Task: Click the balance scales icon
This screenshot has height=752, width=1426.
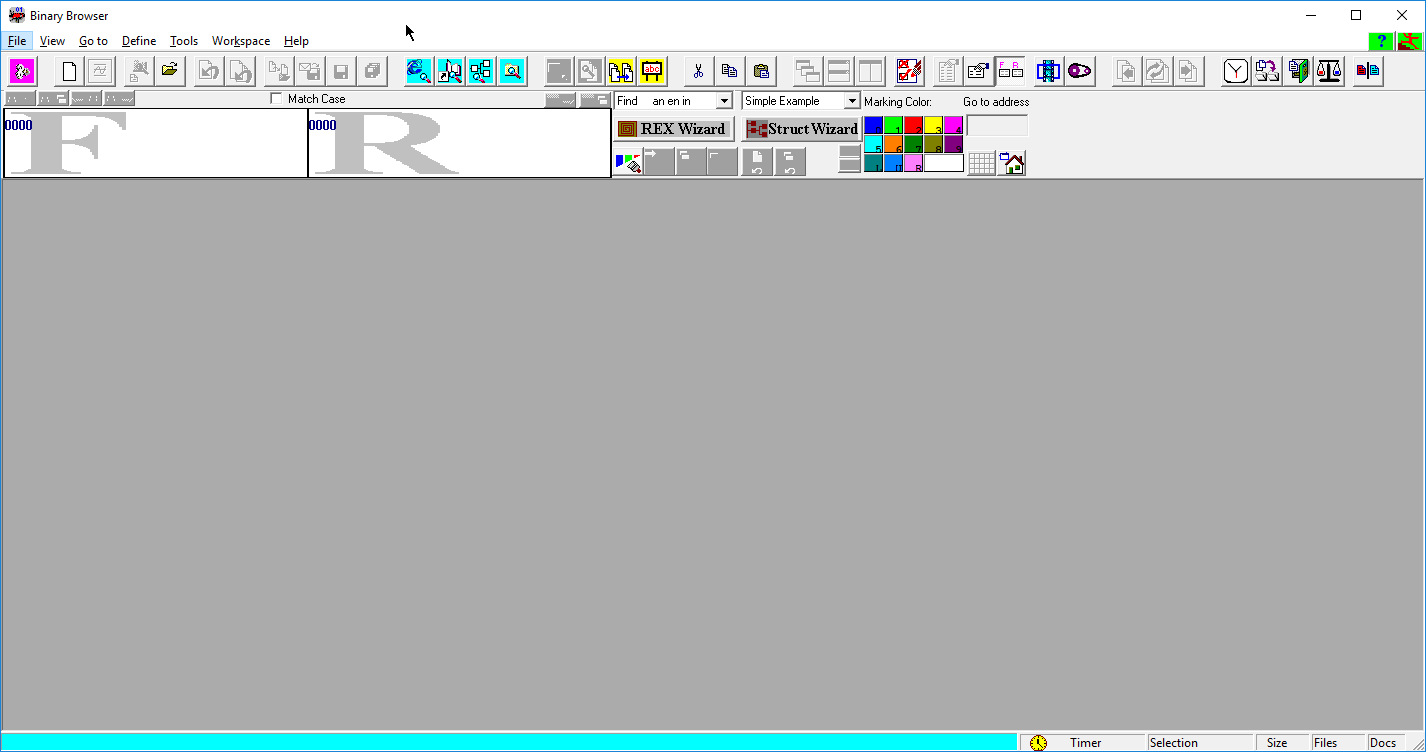Action: pos(1329,71)
